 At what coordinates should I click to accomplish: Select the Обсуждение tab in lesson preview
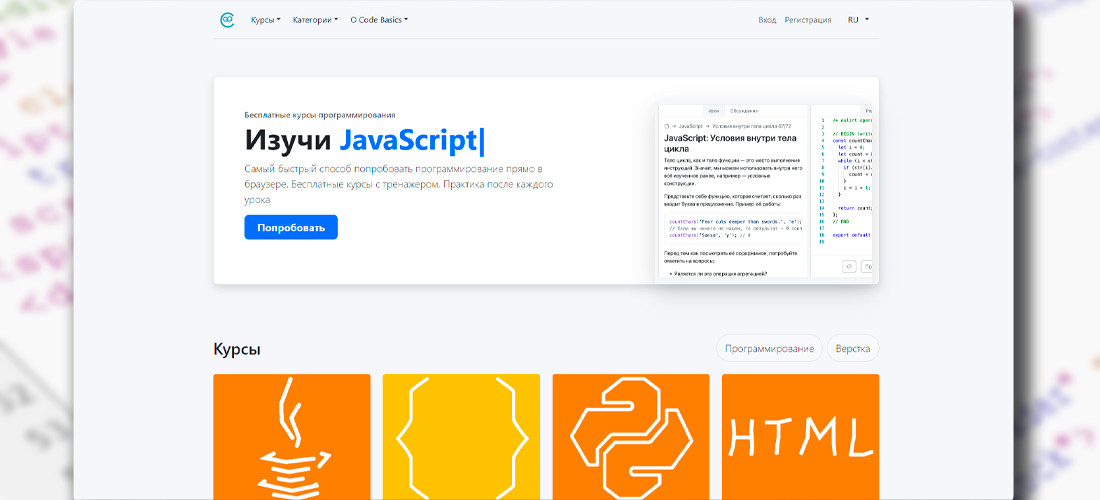click(743, 111)
